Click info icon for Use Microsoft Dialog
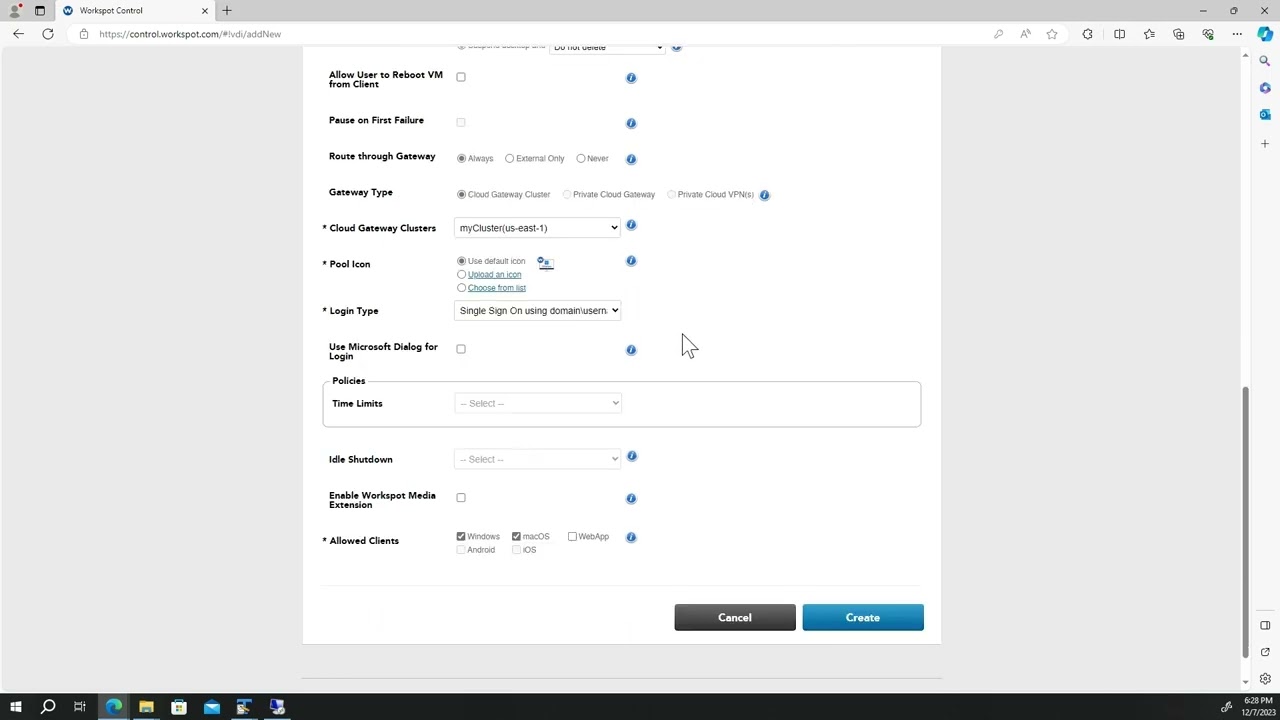The width and height of the screenshot is (1280, 720). (631, 350)
